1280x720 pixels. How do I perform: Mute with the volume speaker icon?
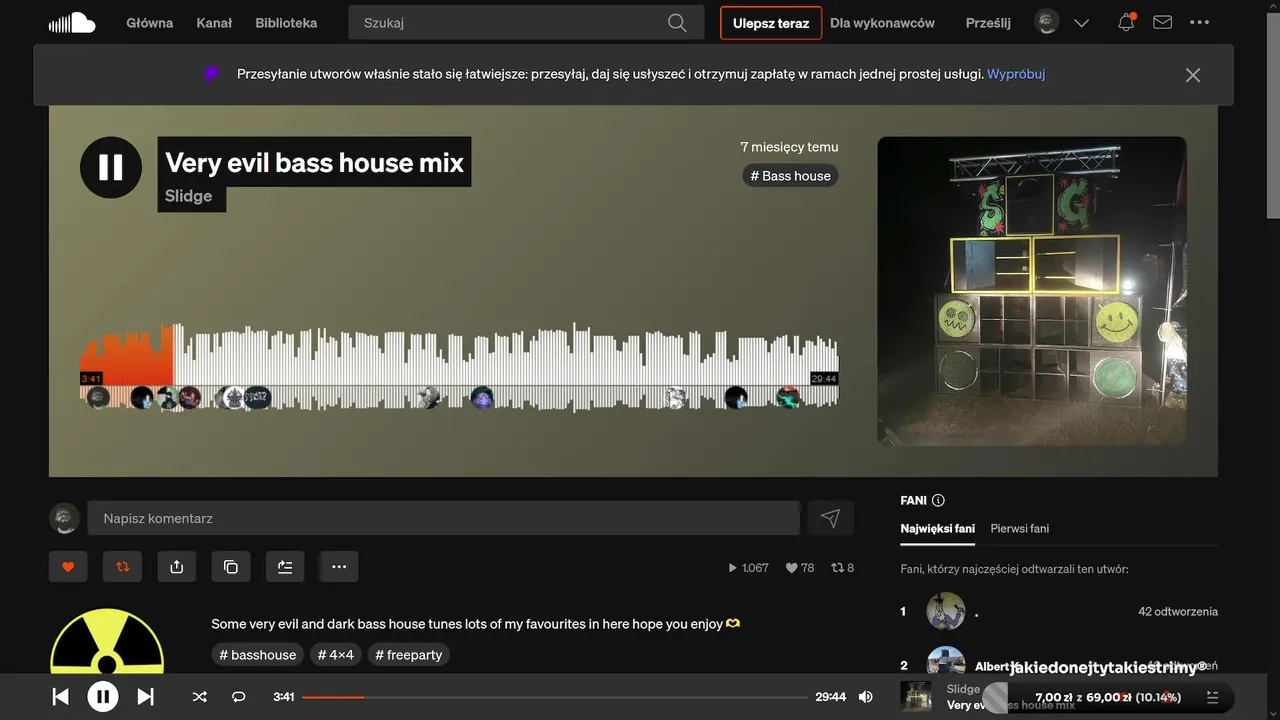point(866,697)
